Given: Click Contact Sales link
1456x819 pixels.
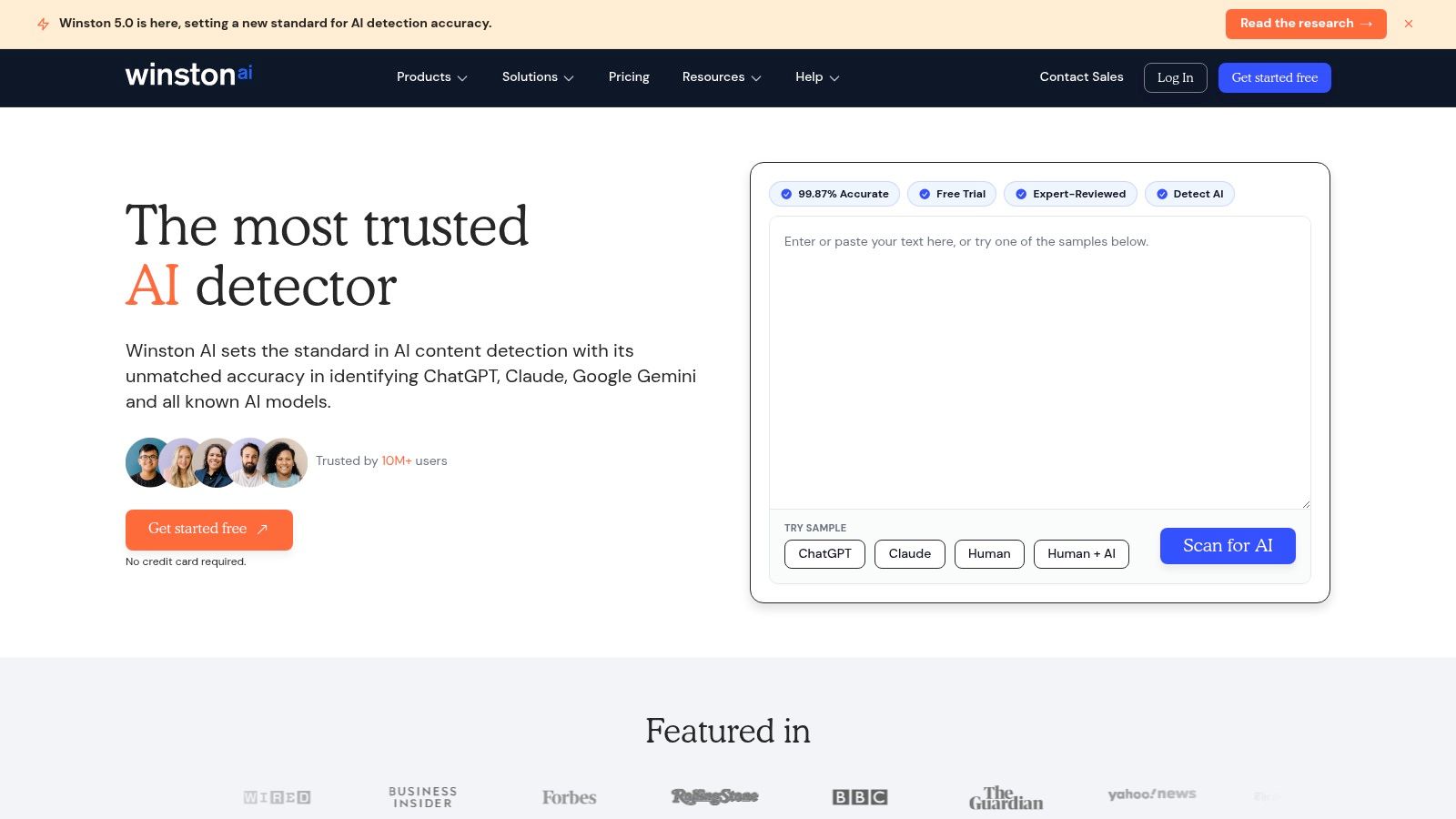Looking at the screenshot, I should (1081, 77).
